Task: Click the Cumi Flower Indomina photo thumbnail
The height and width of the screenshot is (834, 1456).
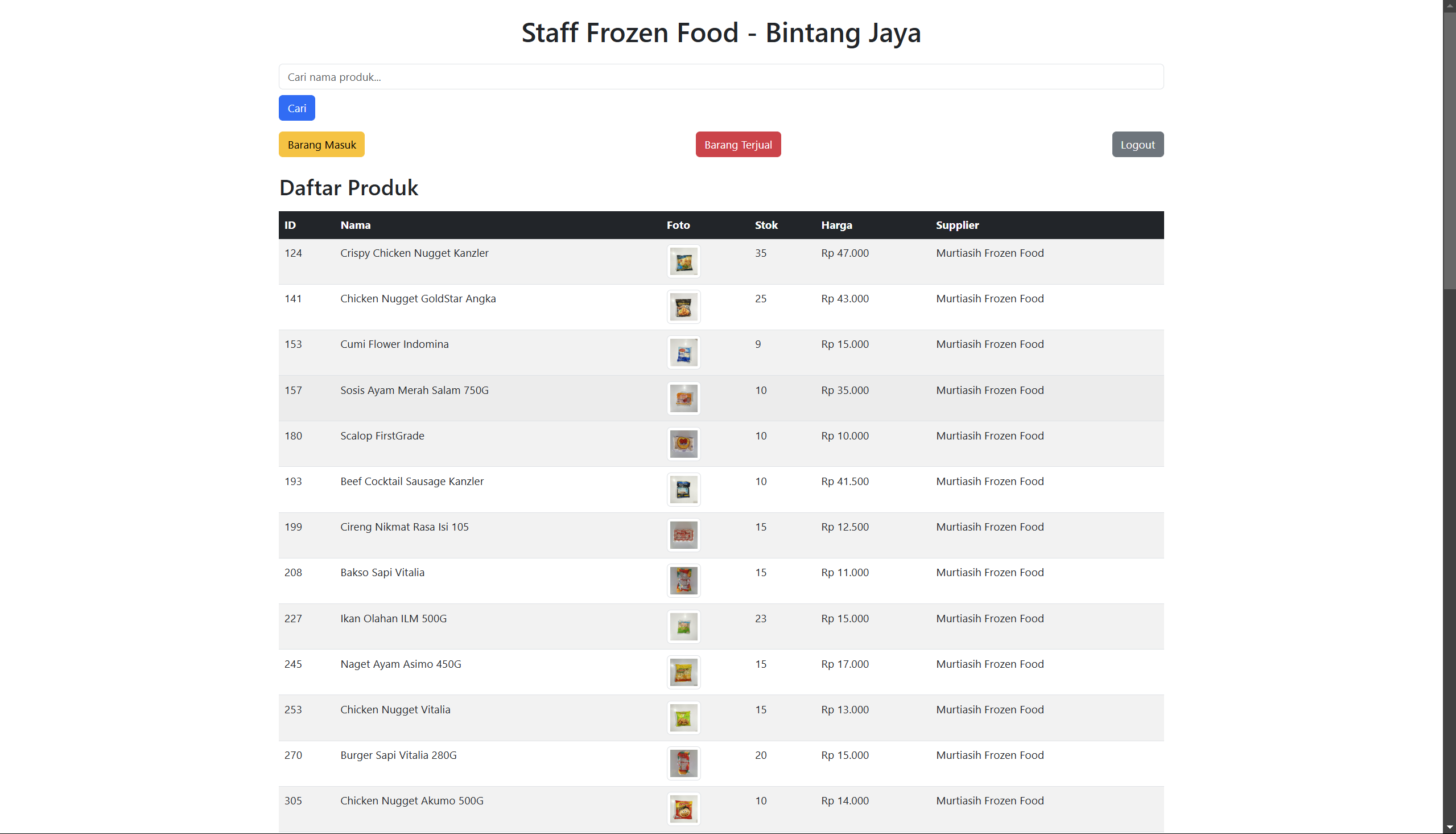Action: 683,353
